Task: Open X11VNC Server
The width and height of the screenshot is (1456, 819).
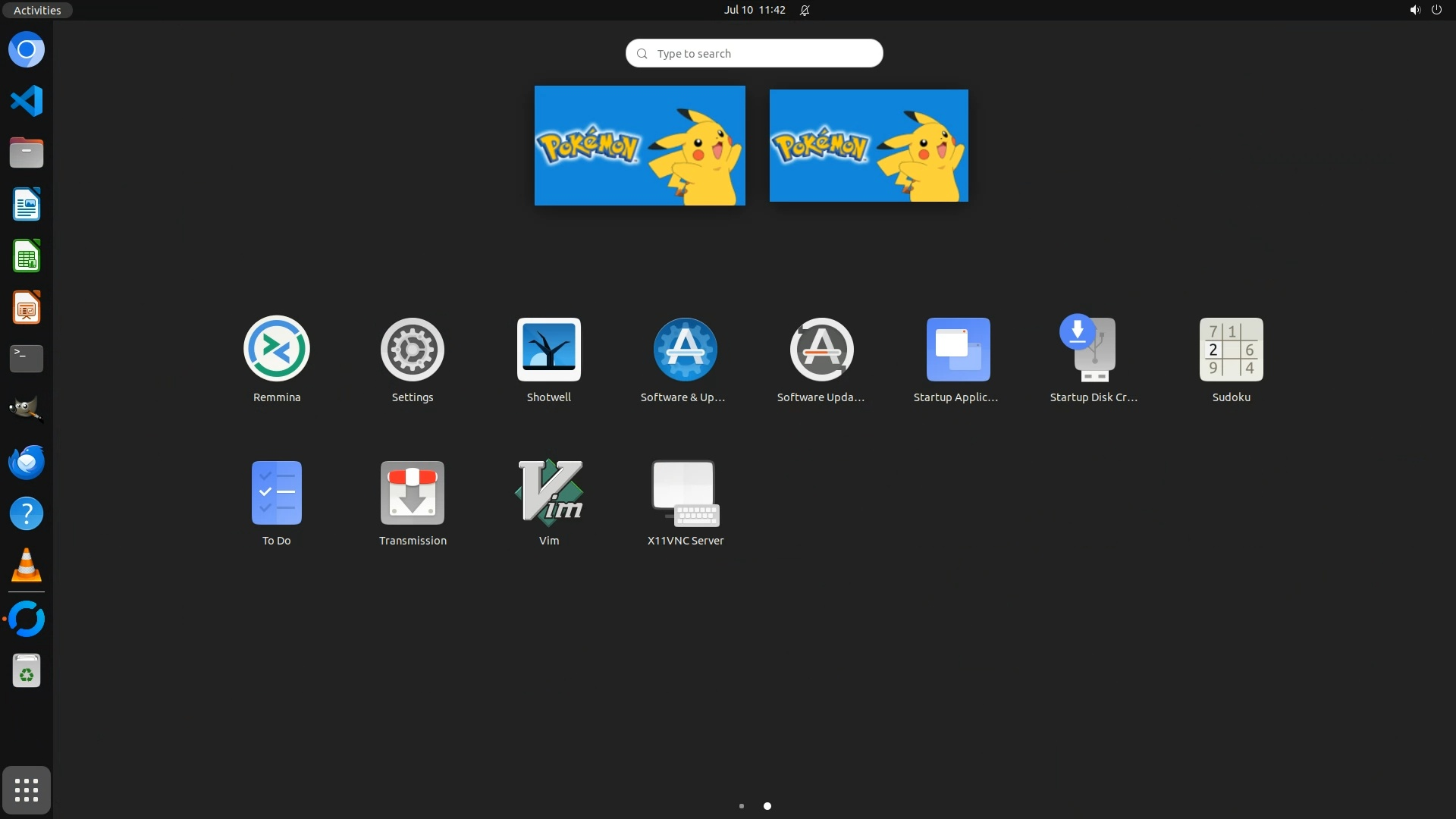Action: coord(685,493)
